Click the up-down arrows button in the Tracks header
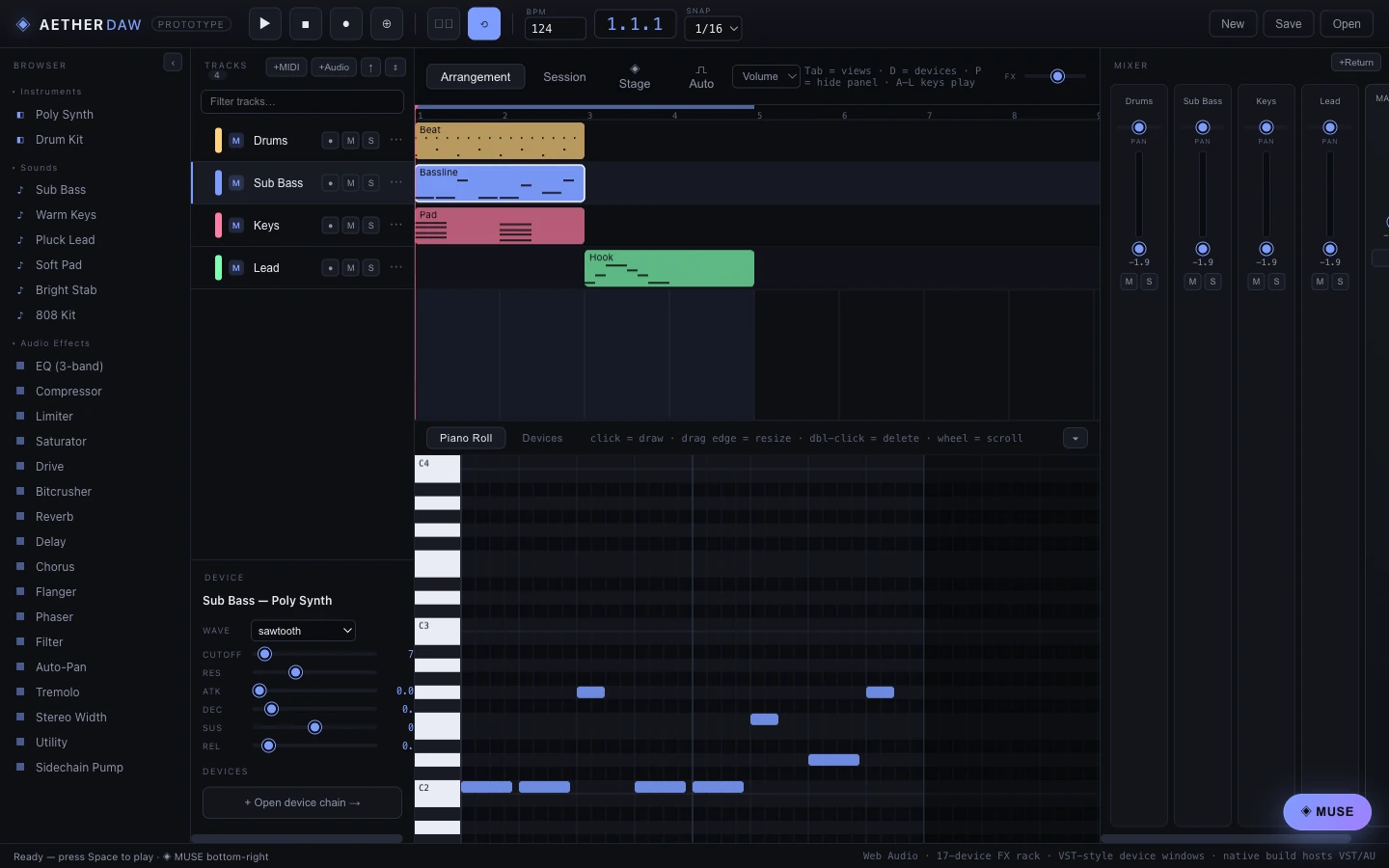 tap(395, 68)
